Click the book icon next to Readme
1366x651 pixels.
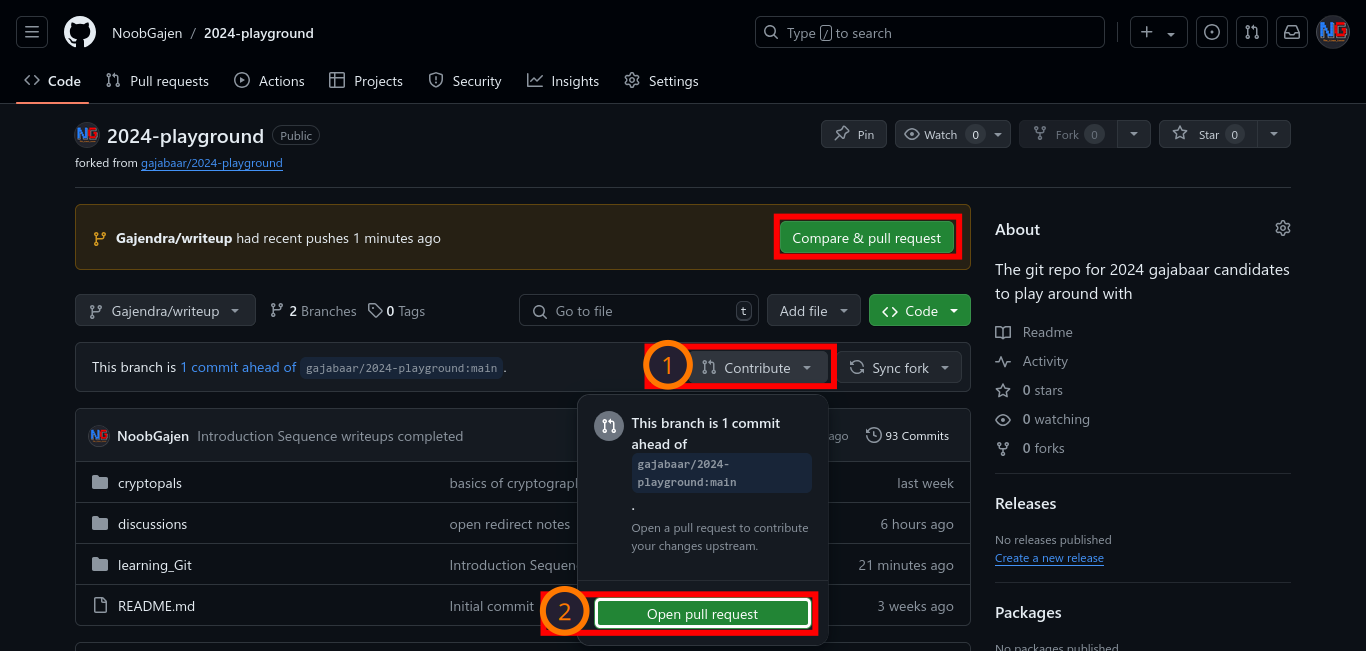click(x=1003, y=332)
